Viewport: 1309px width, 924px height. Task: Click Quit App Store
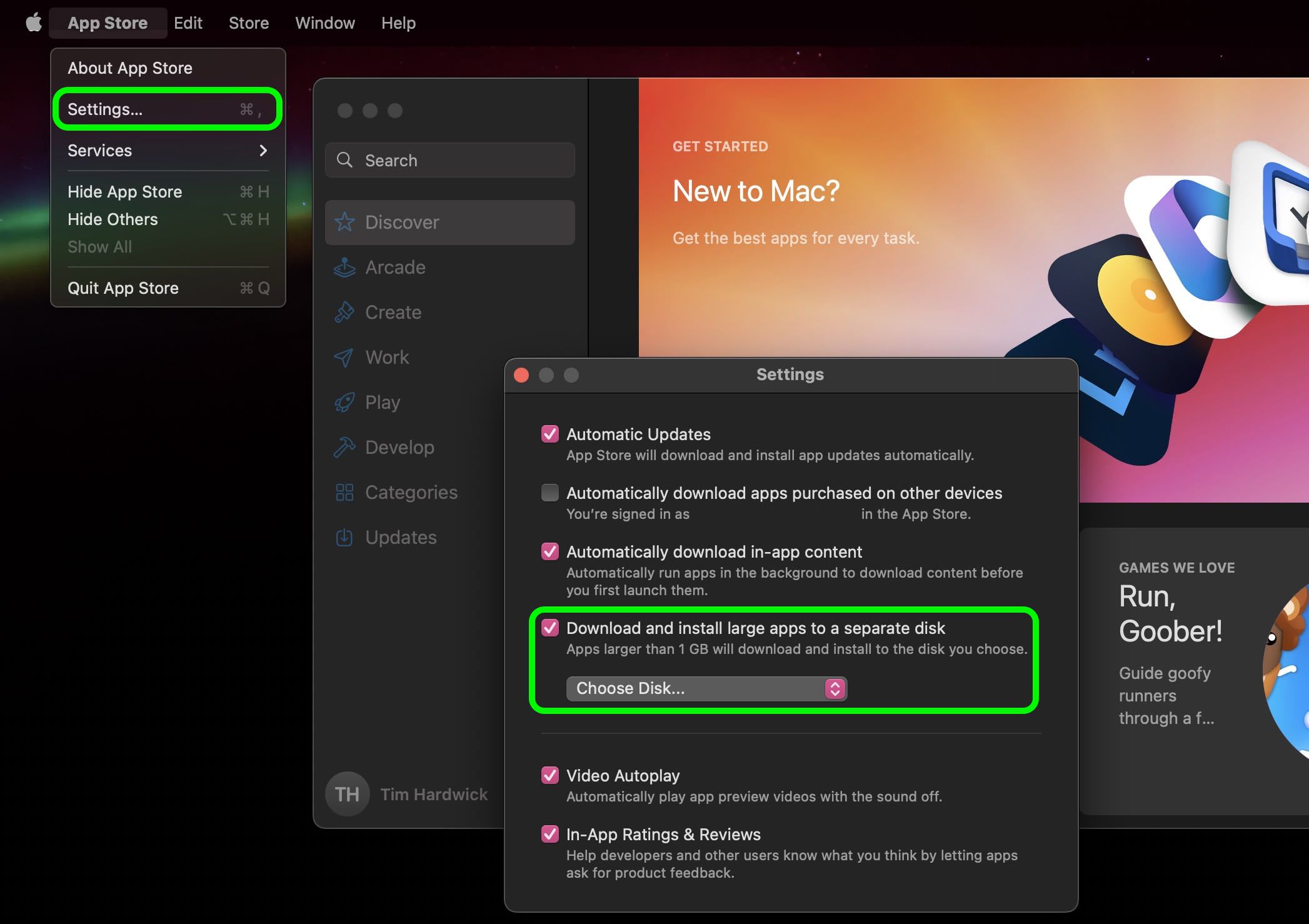point(123,288)
